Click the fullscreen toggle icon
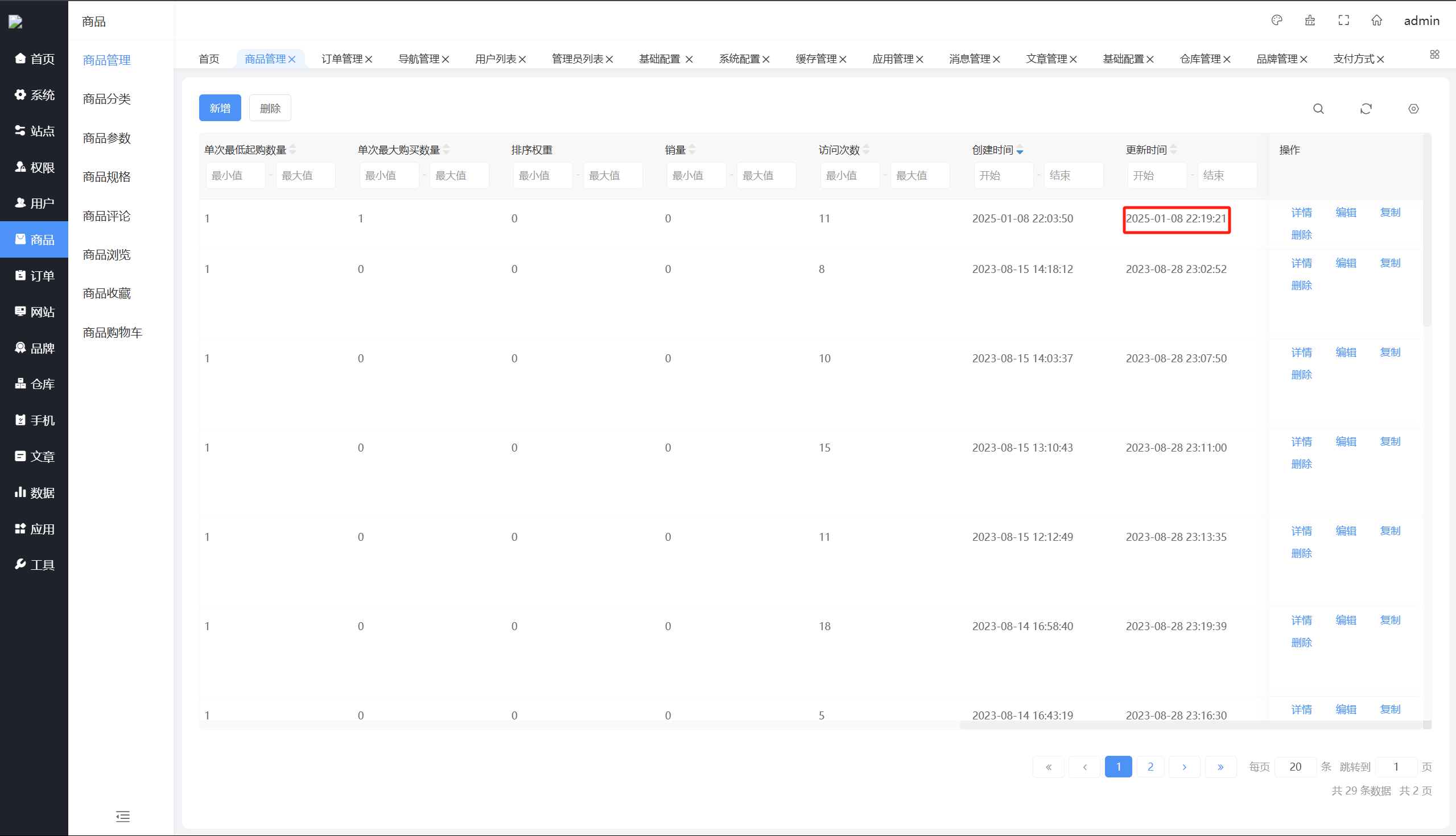The height and width of the screenshot is (836, 1456). pyautogui.click(x=1343, y=20)
